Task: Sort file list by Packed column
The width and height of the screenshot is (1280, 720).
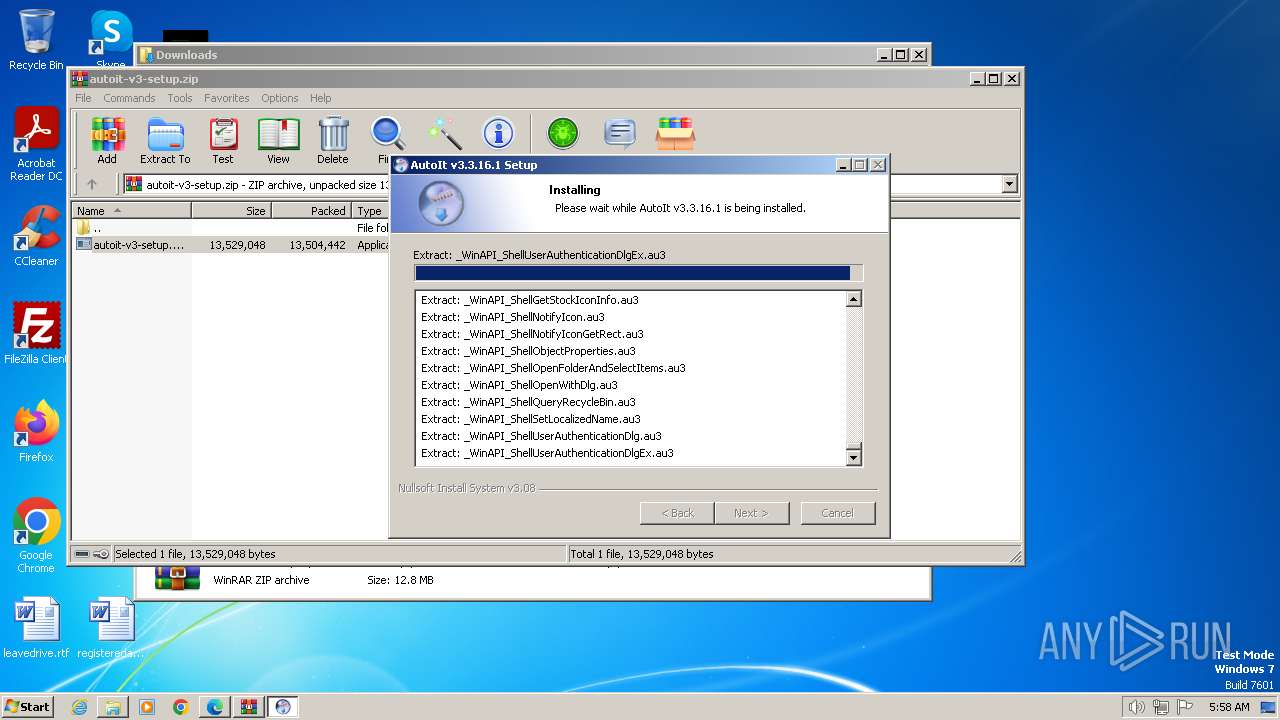Action: click(x=311, y=211)
